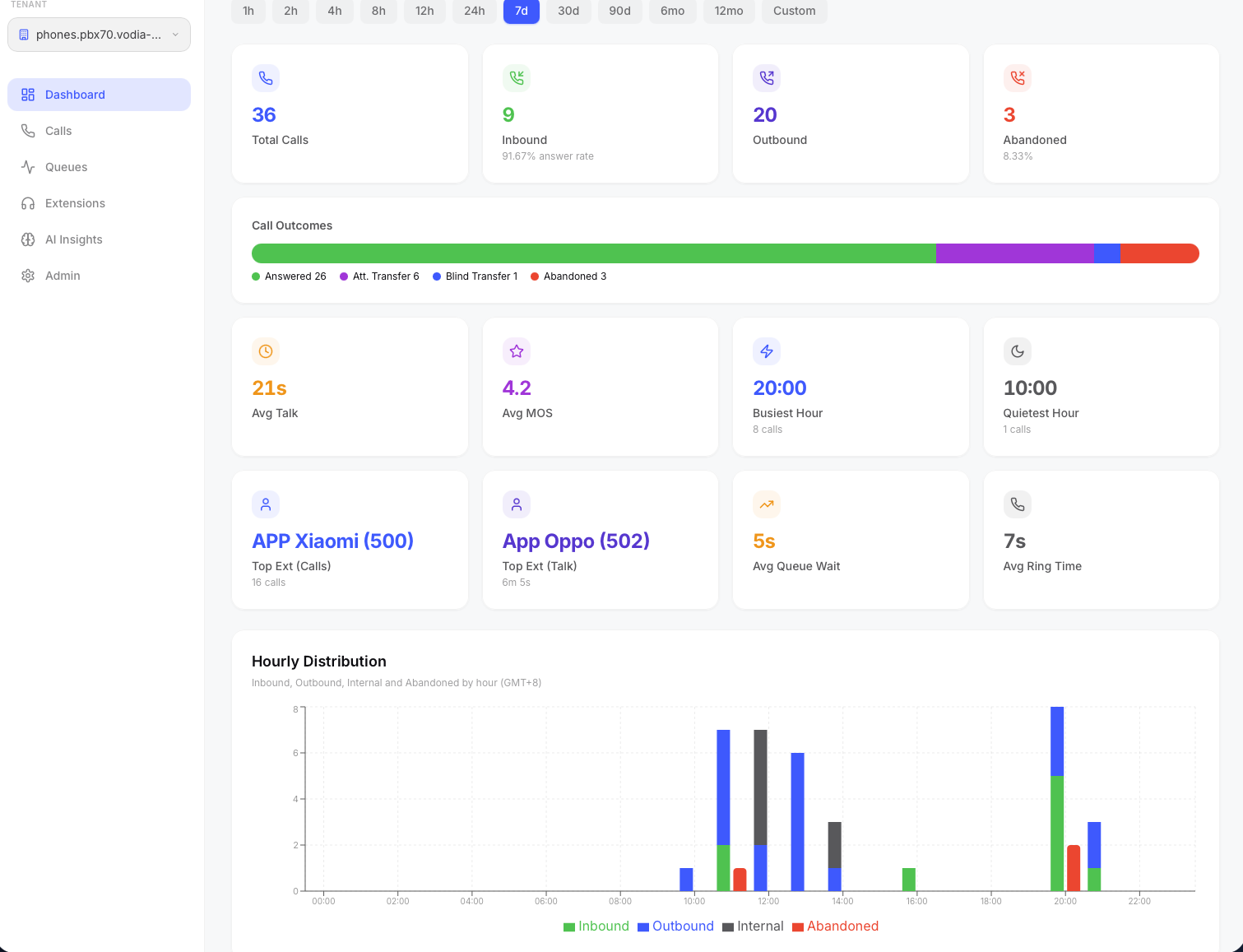Hide the Outbound series via legend
The height and width of the screenshot is (952, 1243).
pos(675,926)
